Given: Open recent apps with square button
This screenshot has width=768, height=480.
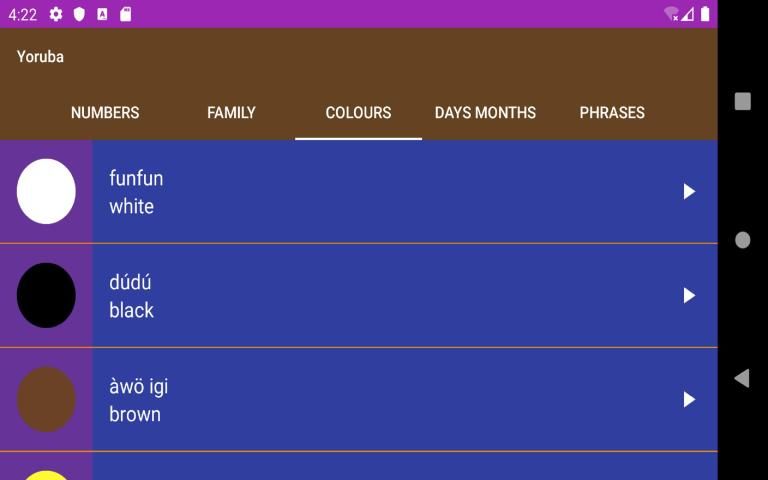Looking at the screenshot, I should (742, 101).
